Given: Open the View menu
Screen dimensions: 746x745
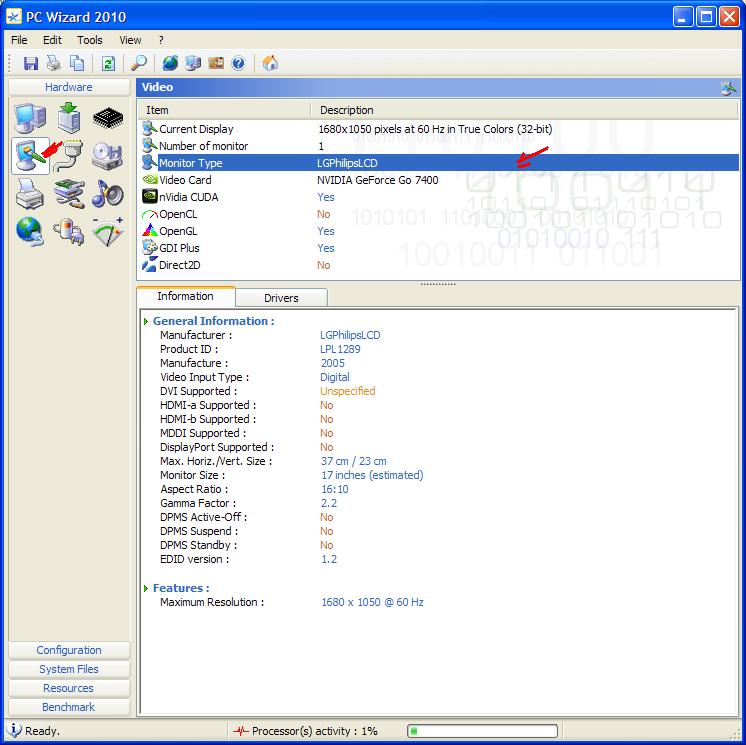Looking at the screenshot, I should tap(130, 40).
